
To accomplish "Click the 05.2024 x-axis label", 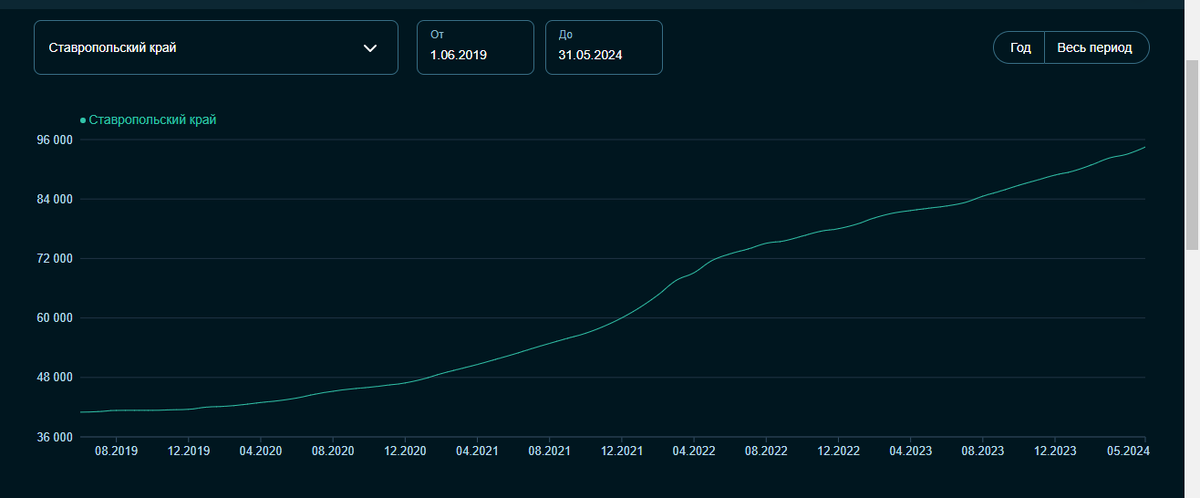I will click(1130, 452).
